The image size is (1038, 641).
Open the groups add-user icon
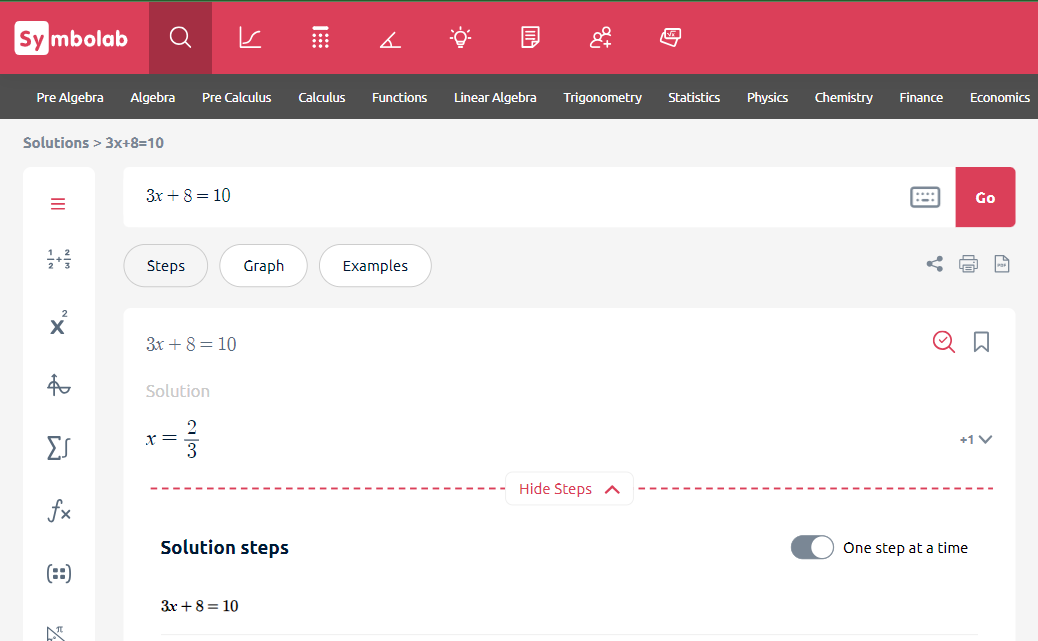[x=600, y=37]
